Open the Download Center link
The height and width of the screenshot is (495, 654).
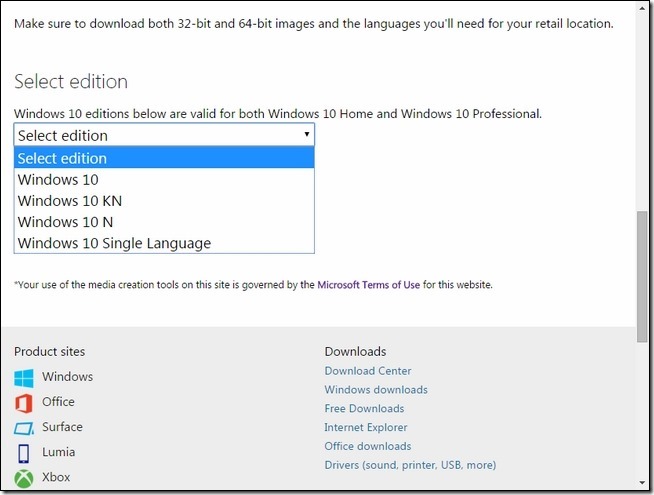click(368, 371)
